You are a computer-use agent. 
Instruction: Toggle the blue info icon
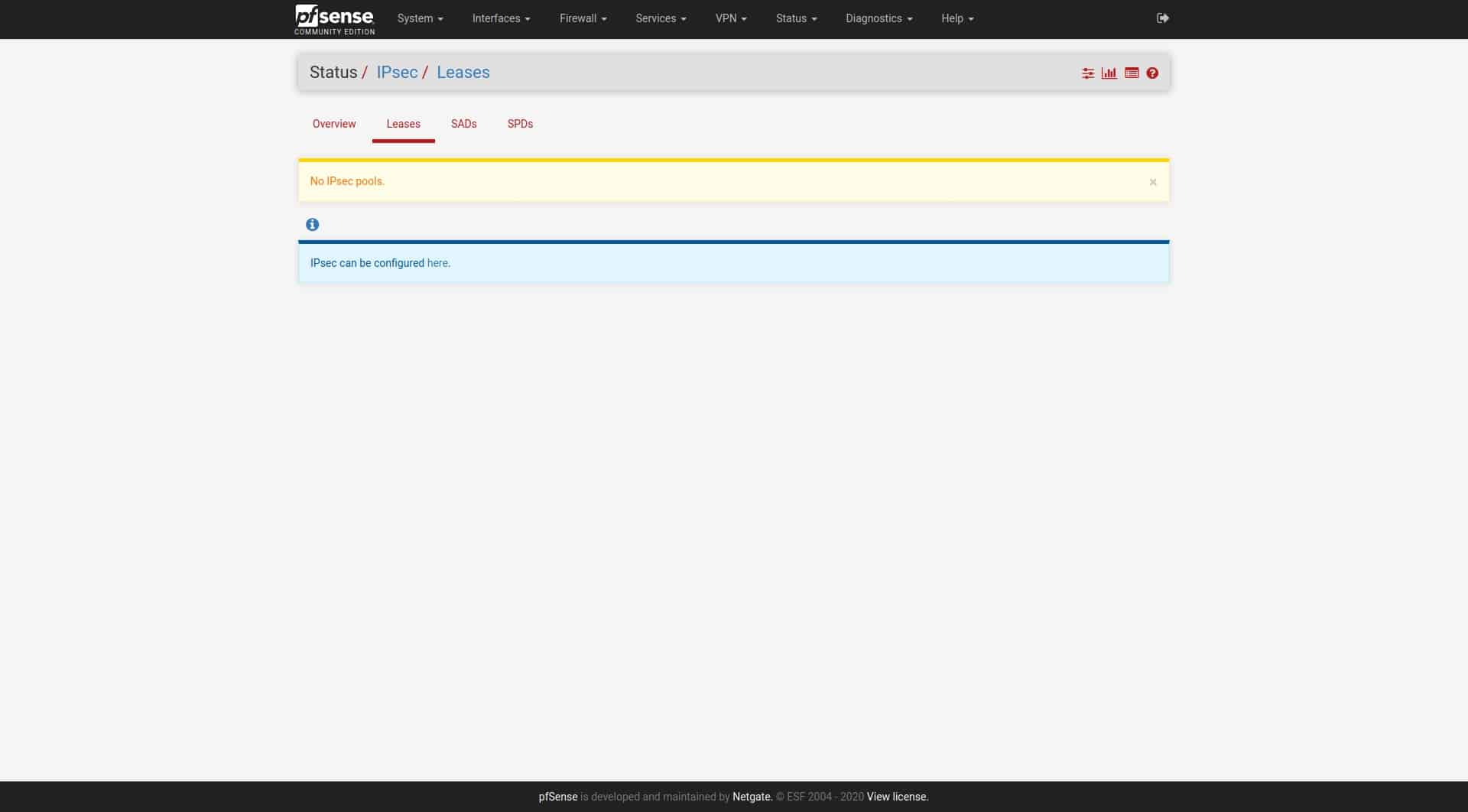[312, 225]
